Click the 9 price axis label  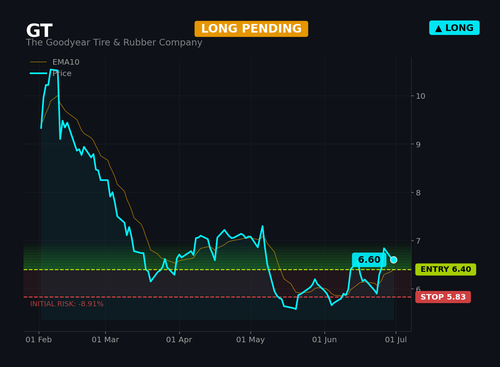point(418,144)
